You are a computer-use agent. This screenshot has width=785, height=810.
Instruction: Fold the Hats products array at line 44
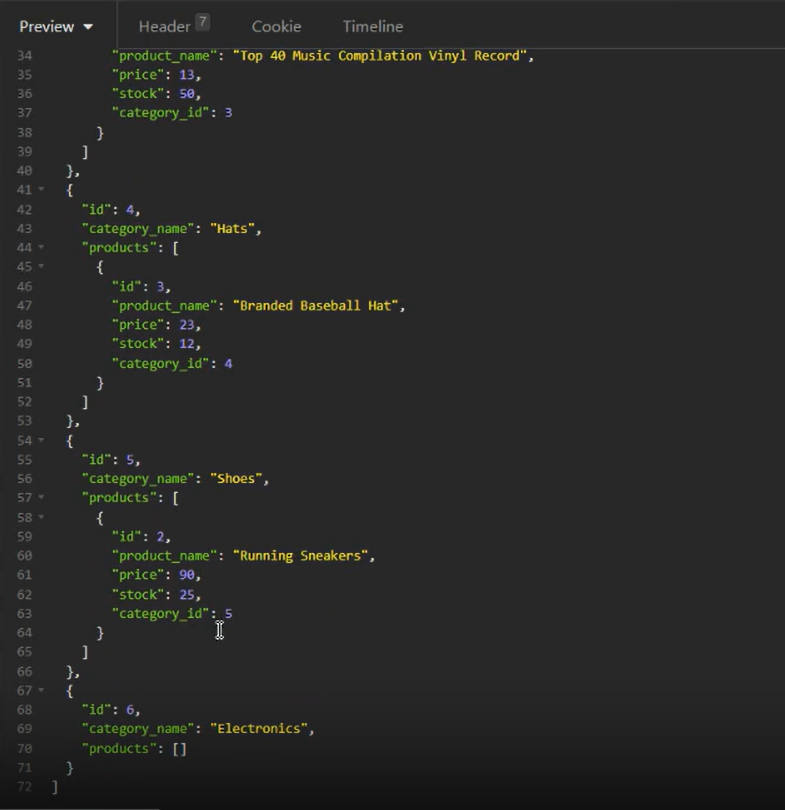(41, 248)
